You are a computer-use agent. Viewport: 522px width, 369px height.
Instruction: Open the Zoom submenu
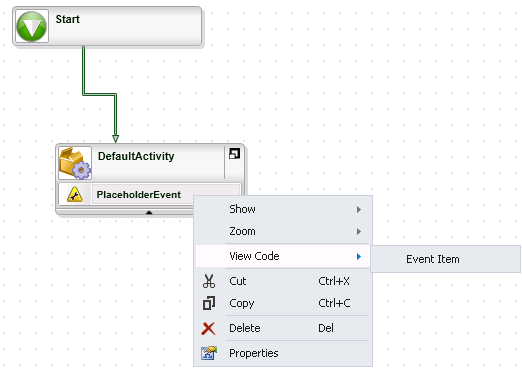point(282,231)
